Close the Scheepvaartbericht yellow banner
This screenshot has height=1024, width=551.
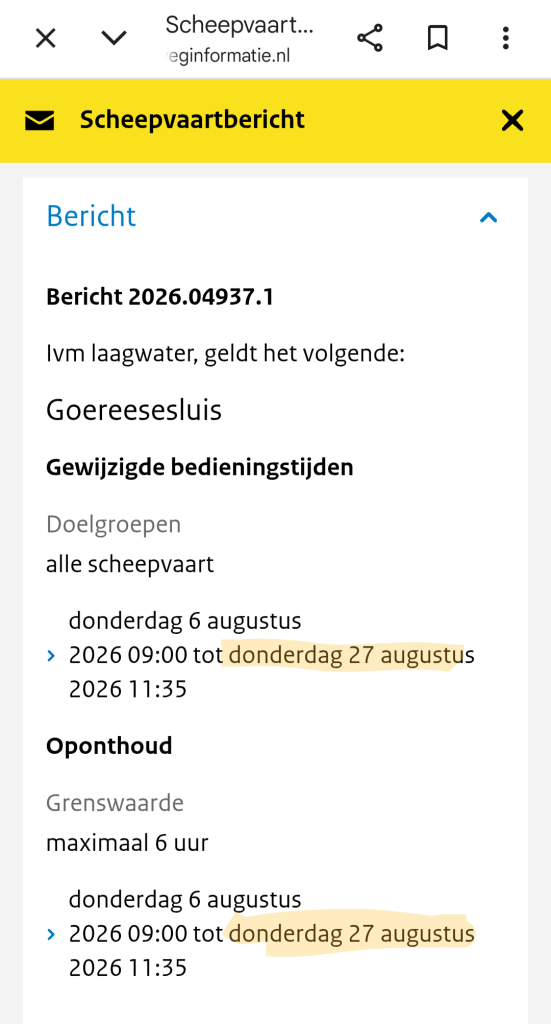pyautogui.click(x=512, y=120)
